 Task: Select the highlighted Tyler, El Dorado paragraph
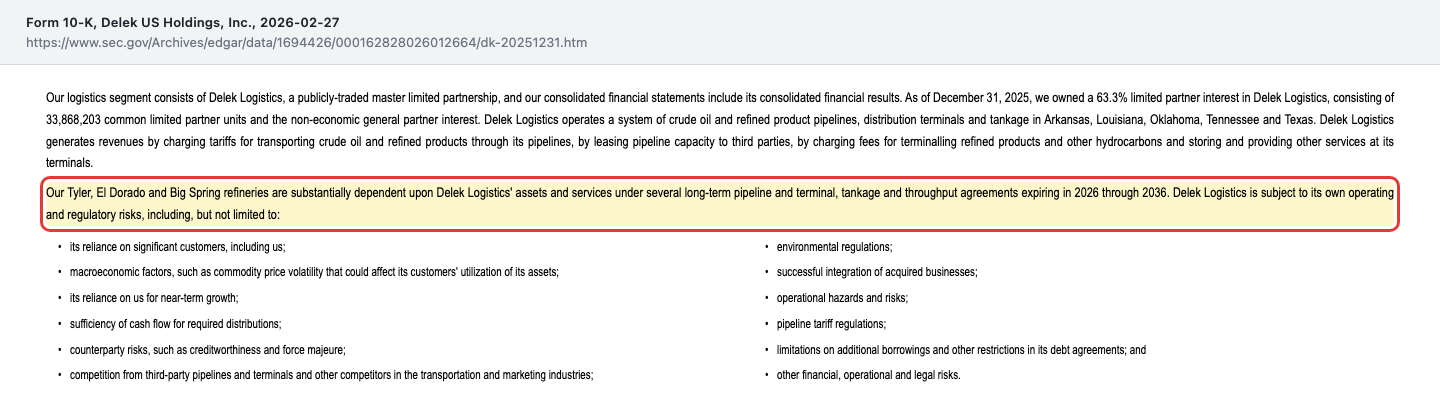tap(720, 204)
